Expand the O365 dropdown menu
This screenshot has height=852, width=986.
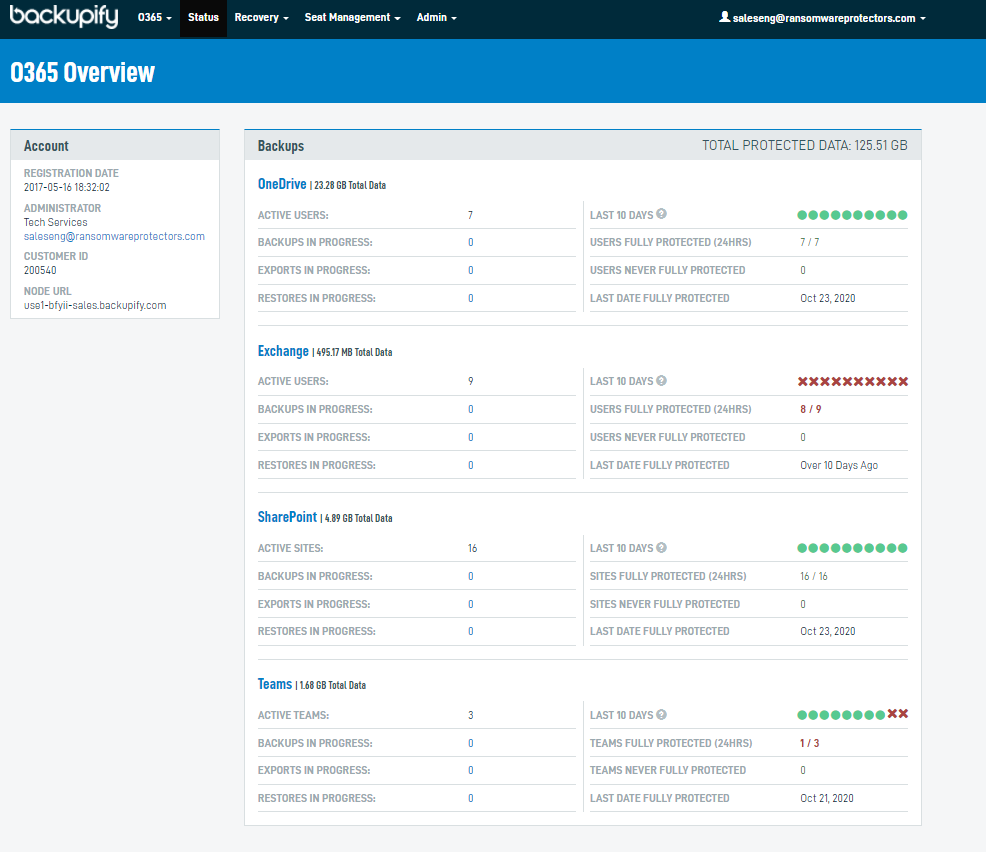click(x=154, y=18)
